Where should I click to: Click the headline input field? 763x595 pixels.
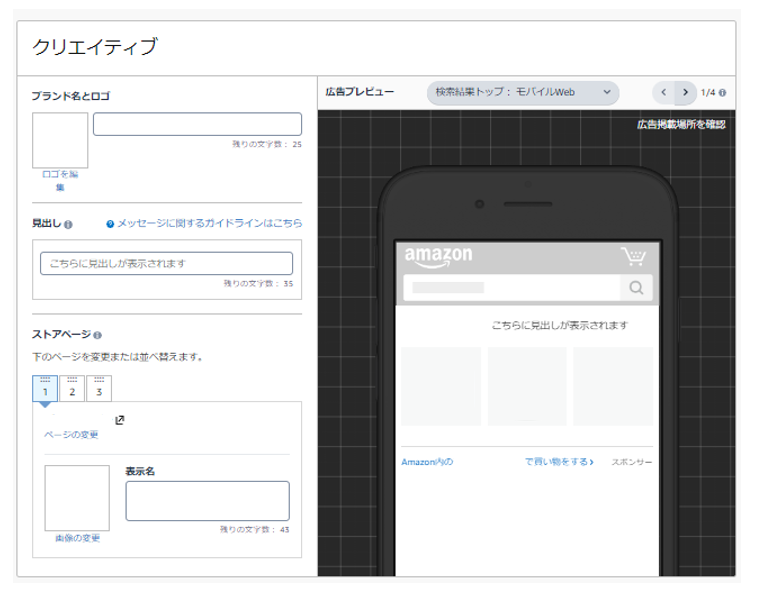(166, 263)
